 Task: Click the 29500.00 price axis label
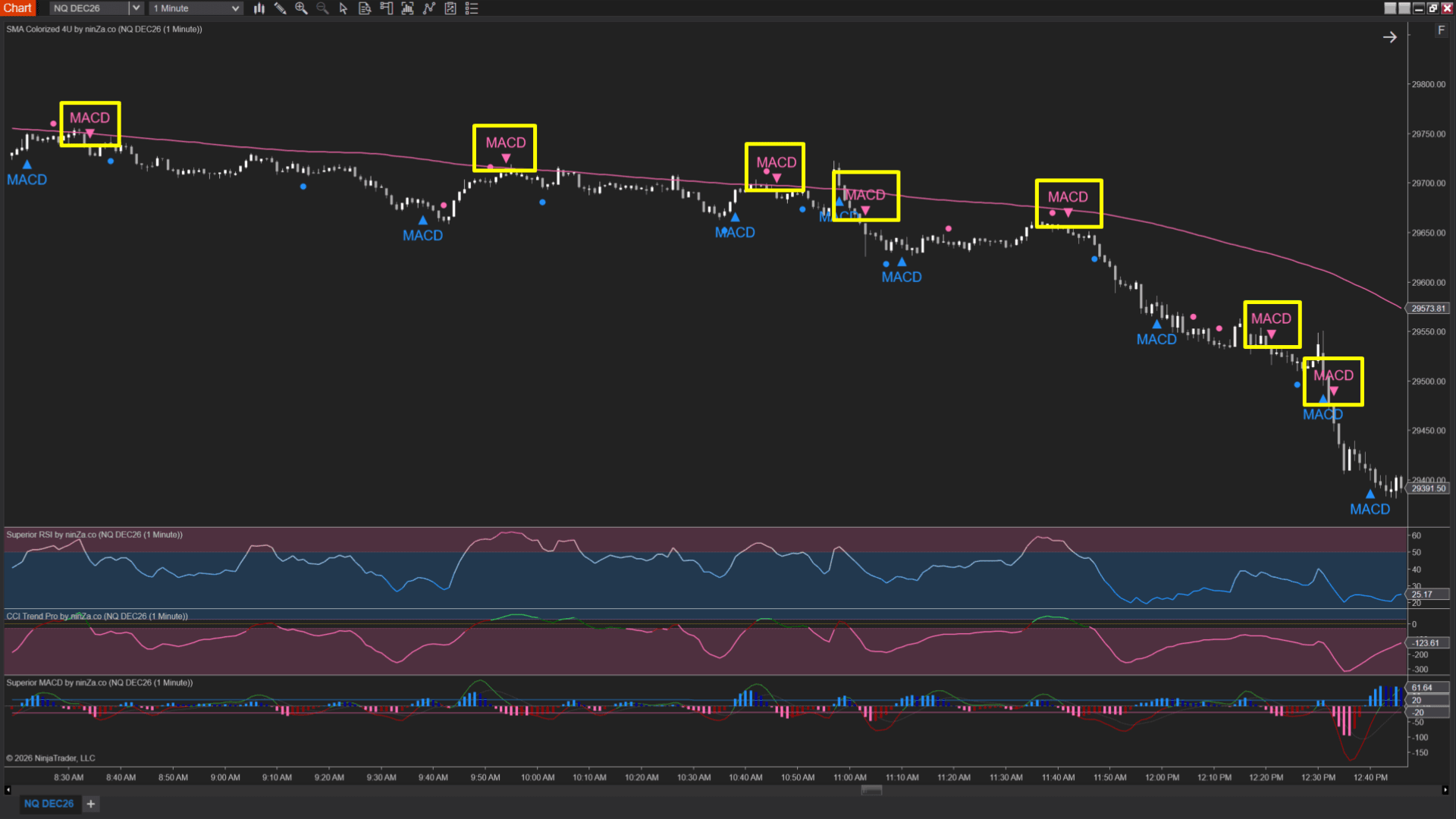click(1428, 382)
